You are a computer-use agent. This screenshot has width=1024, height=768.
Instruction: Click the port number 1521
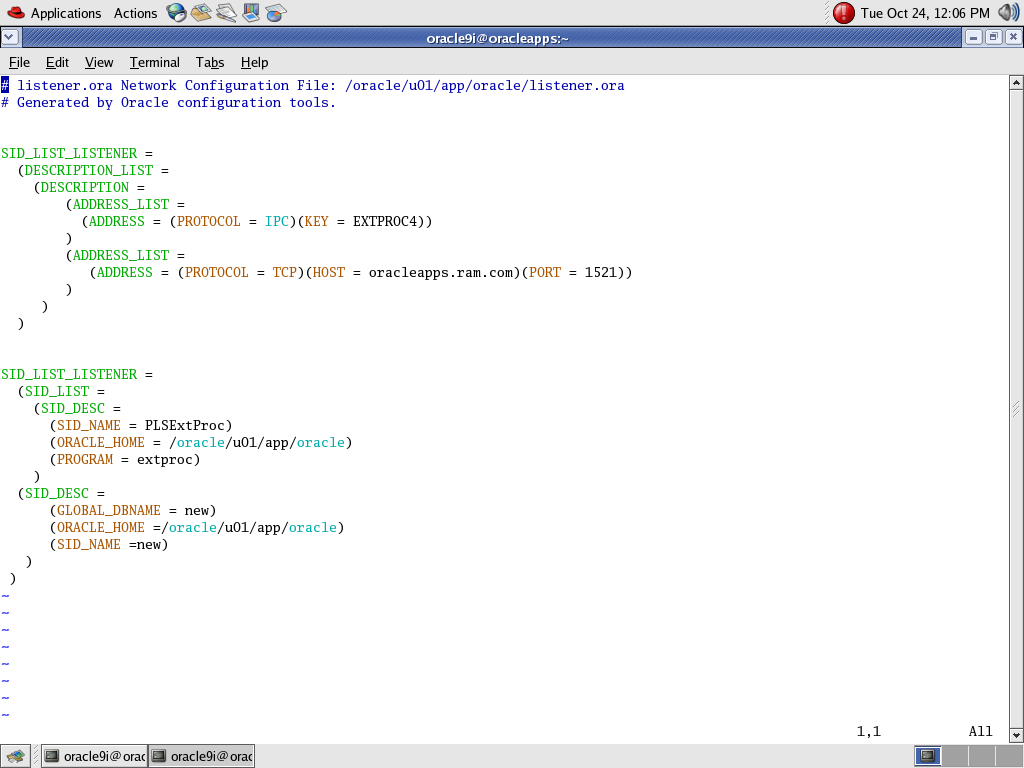601,272
